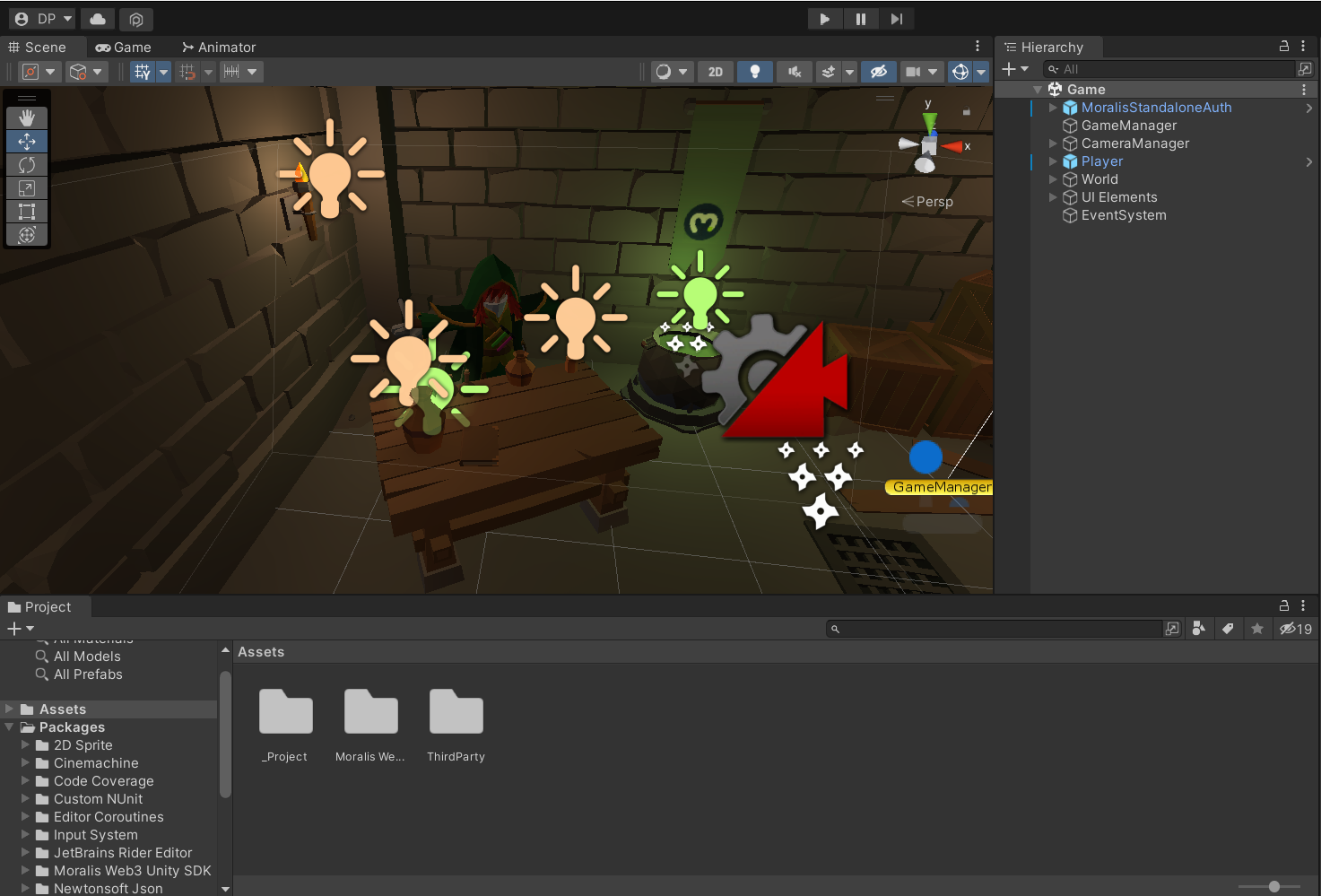Screen dimensions: 1321x896
Task: Expand the MoralisStandaloneAuth hierarchy item
Action: point(1053,108)
